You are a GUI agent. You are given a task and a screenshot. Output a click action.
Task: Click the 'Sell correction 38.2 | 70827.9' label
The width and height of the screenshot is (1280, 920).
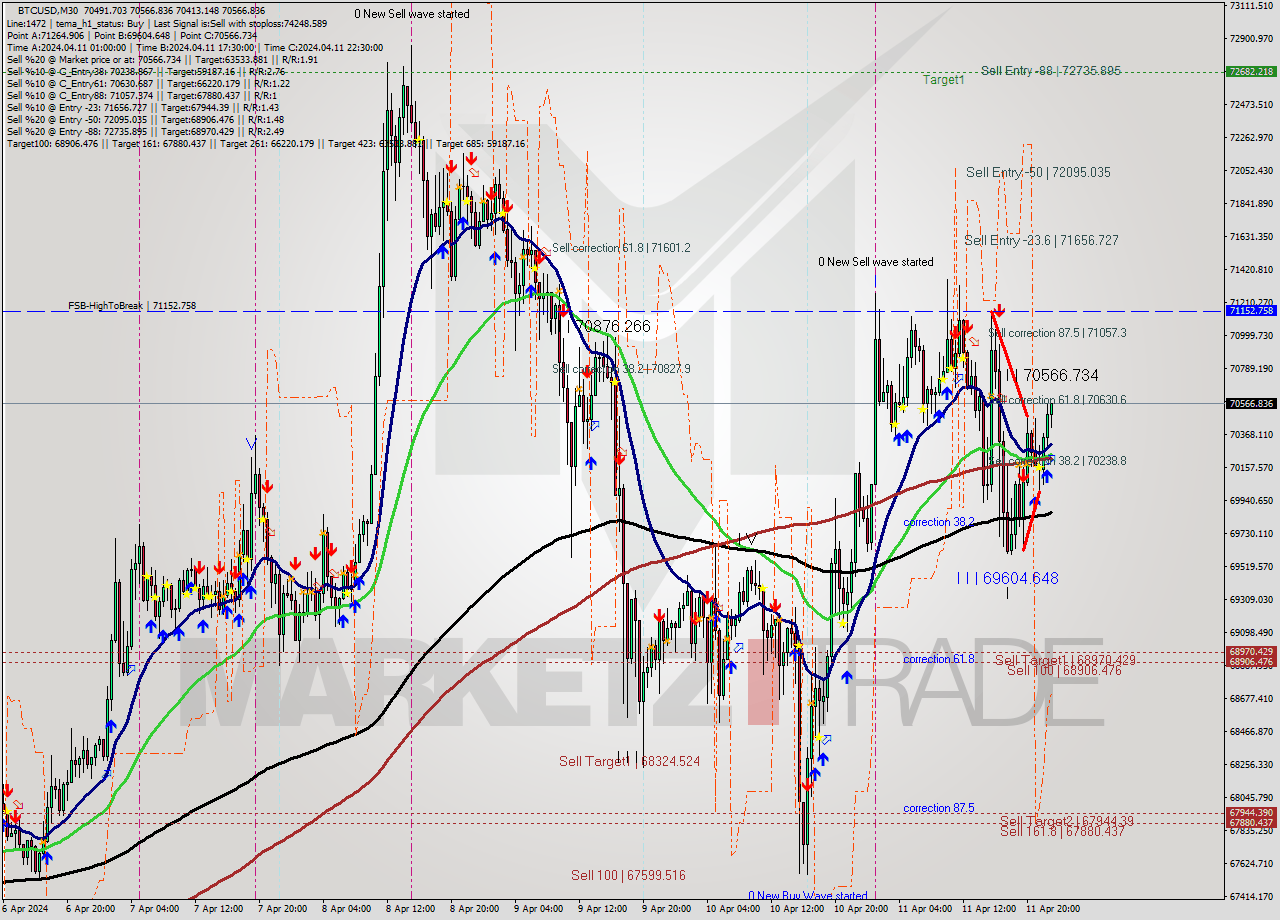[x=621, y=369]
